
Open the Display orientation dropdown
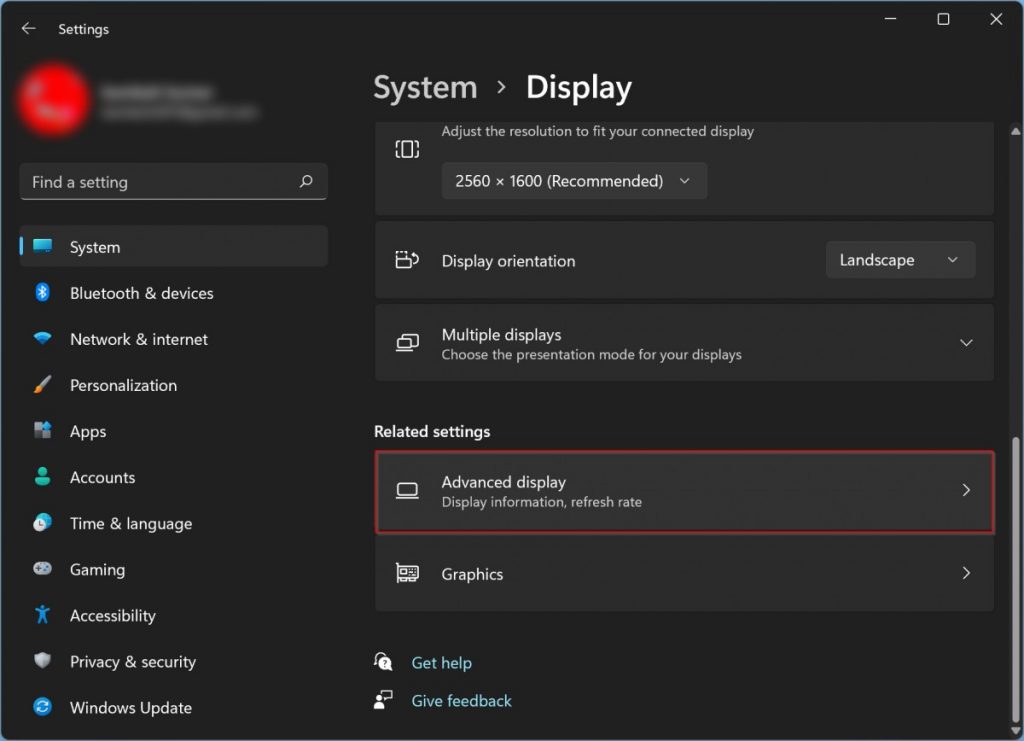coord(899,259)
